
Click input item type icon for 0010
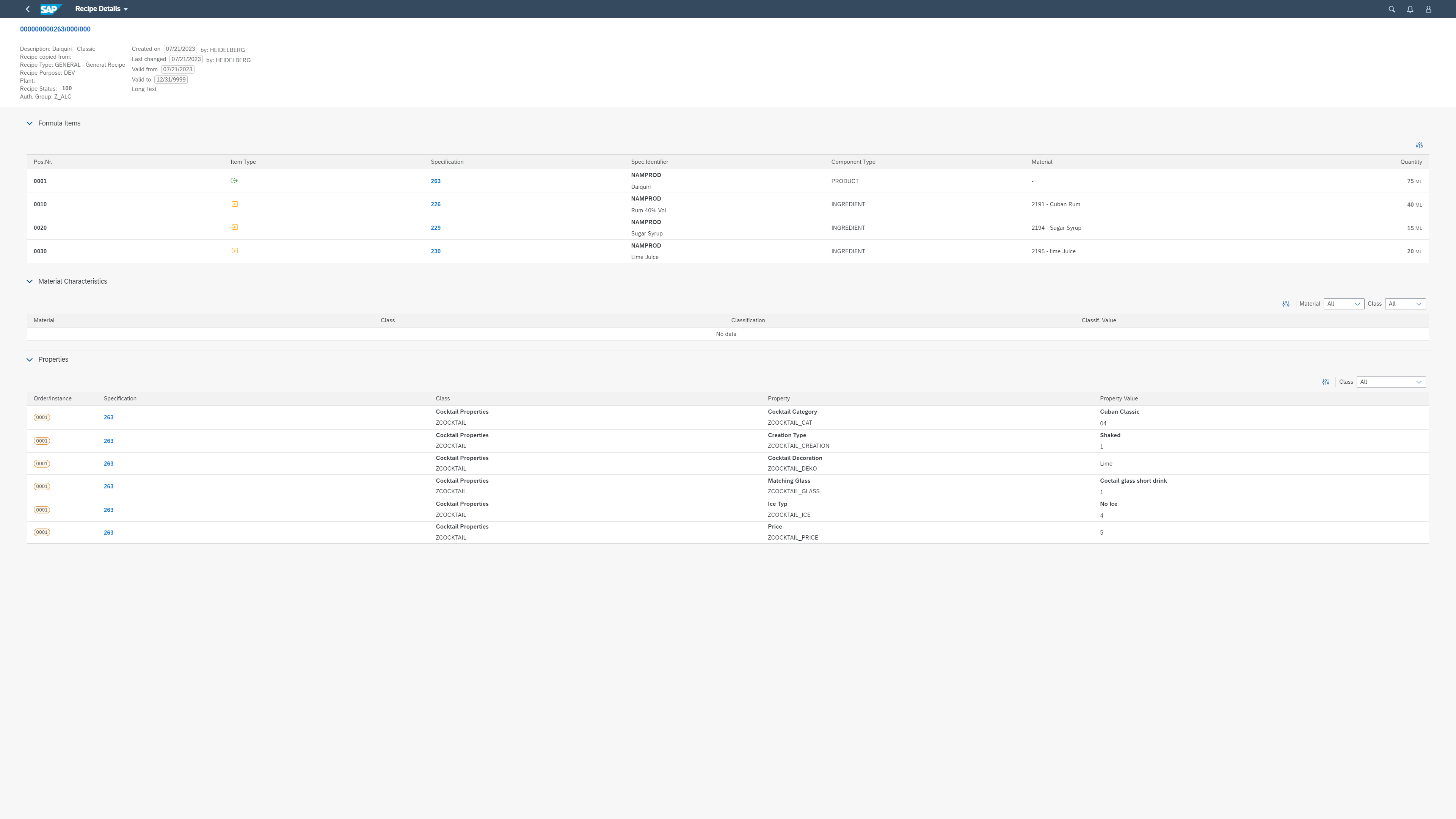coord(234,204)
